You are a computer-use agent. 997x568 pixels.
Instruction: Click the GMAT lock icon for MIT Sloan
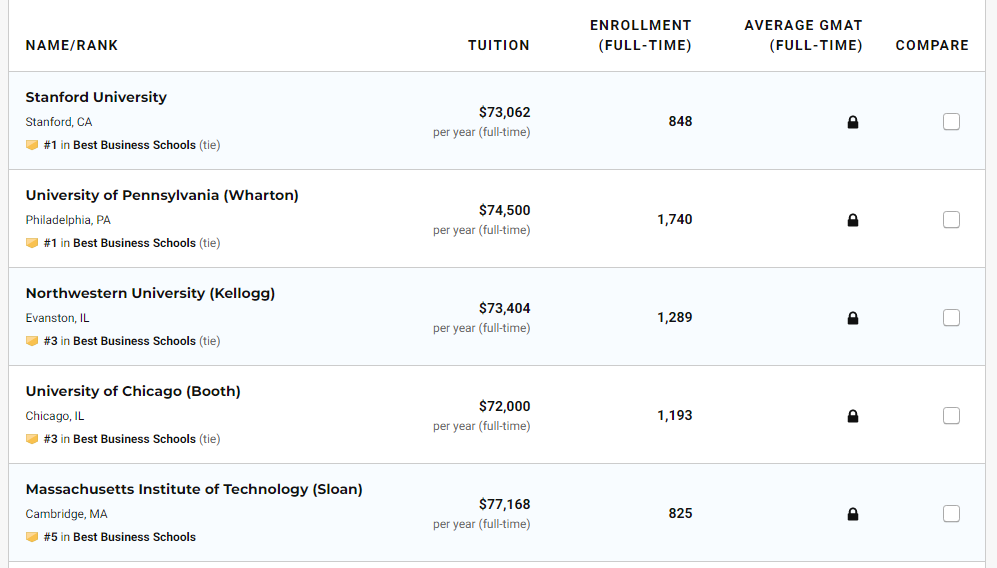click(x=853, y=514)
